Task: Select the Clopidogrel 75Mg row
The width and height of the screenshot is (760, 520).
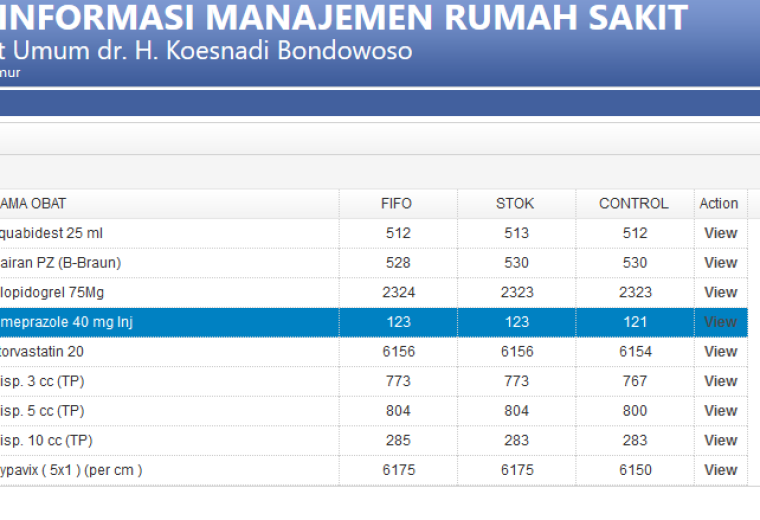Action: (x=373, y=292)
